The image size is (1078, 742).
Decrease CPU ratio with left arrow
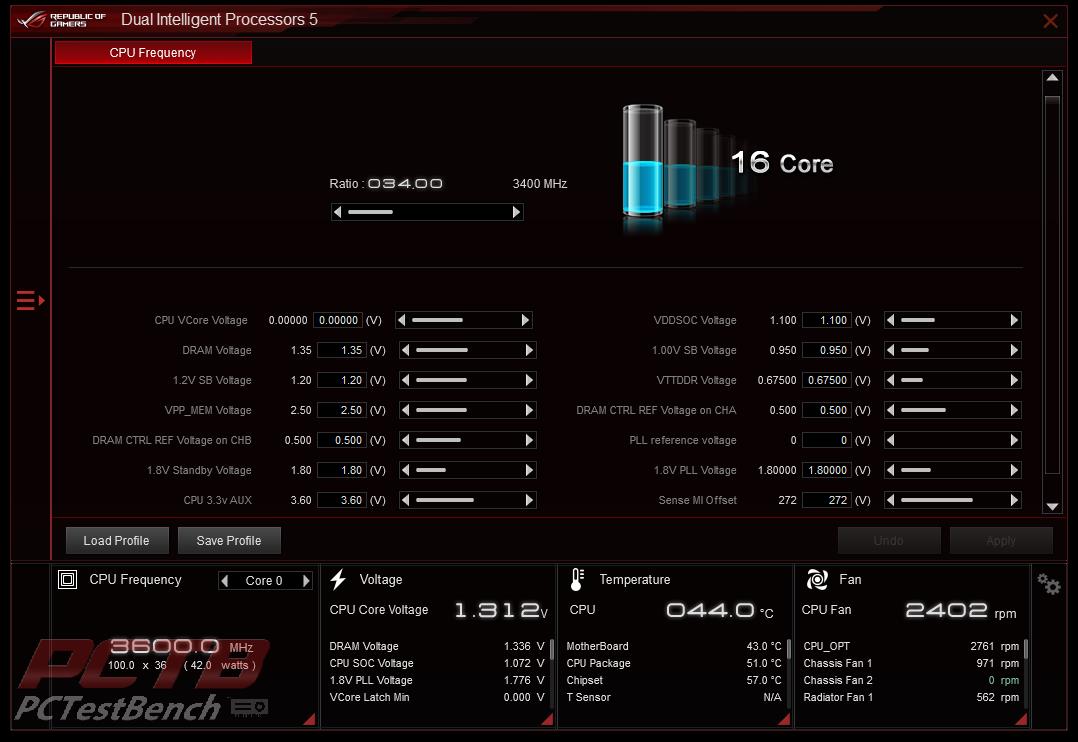point(337,212)
